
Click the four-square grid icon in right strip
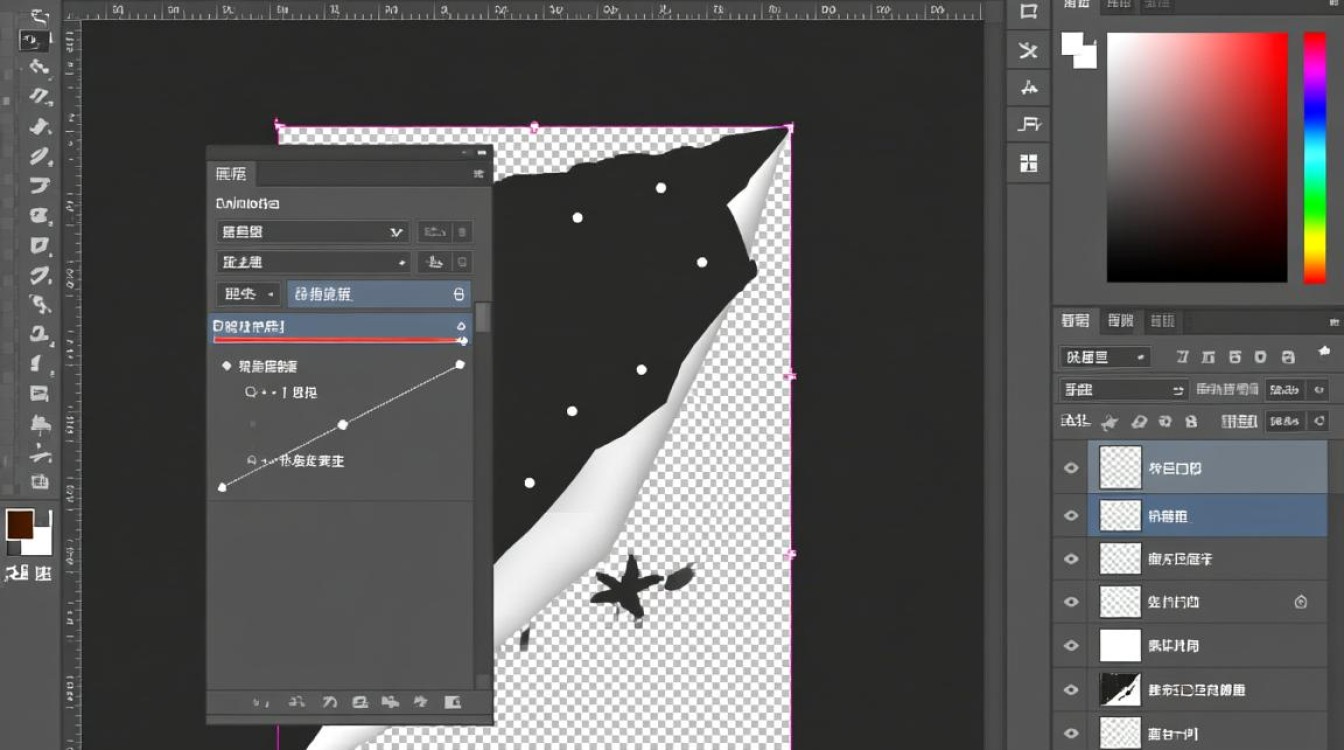point(1028,163)
